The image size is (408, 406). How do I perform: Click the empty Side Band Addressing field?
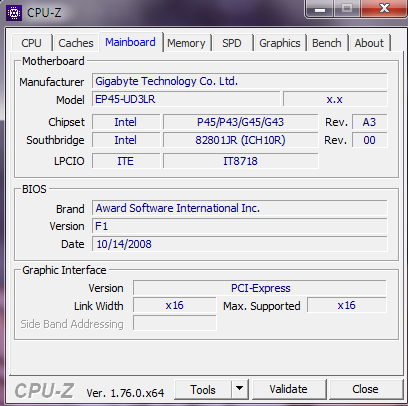[x=175, y=323]
